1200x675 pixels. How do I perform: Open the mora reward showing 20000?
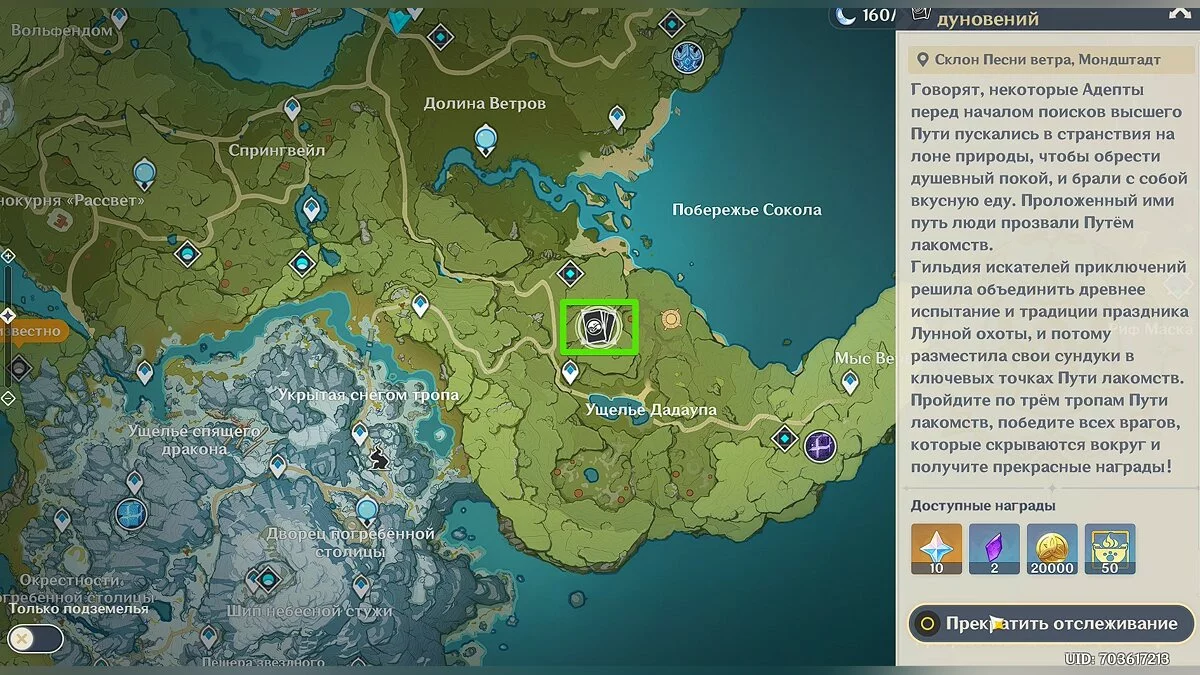[x=1053, y=549]
